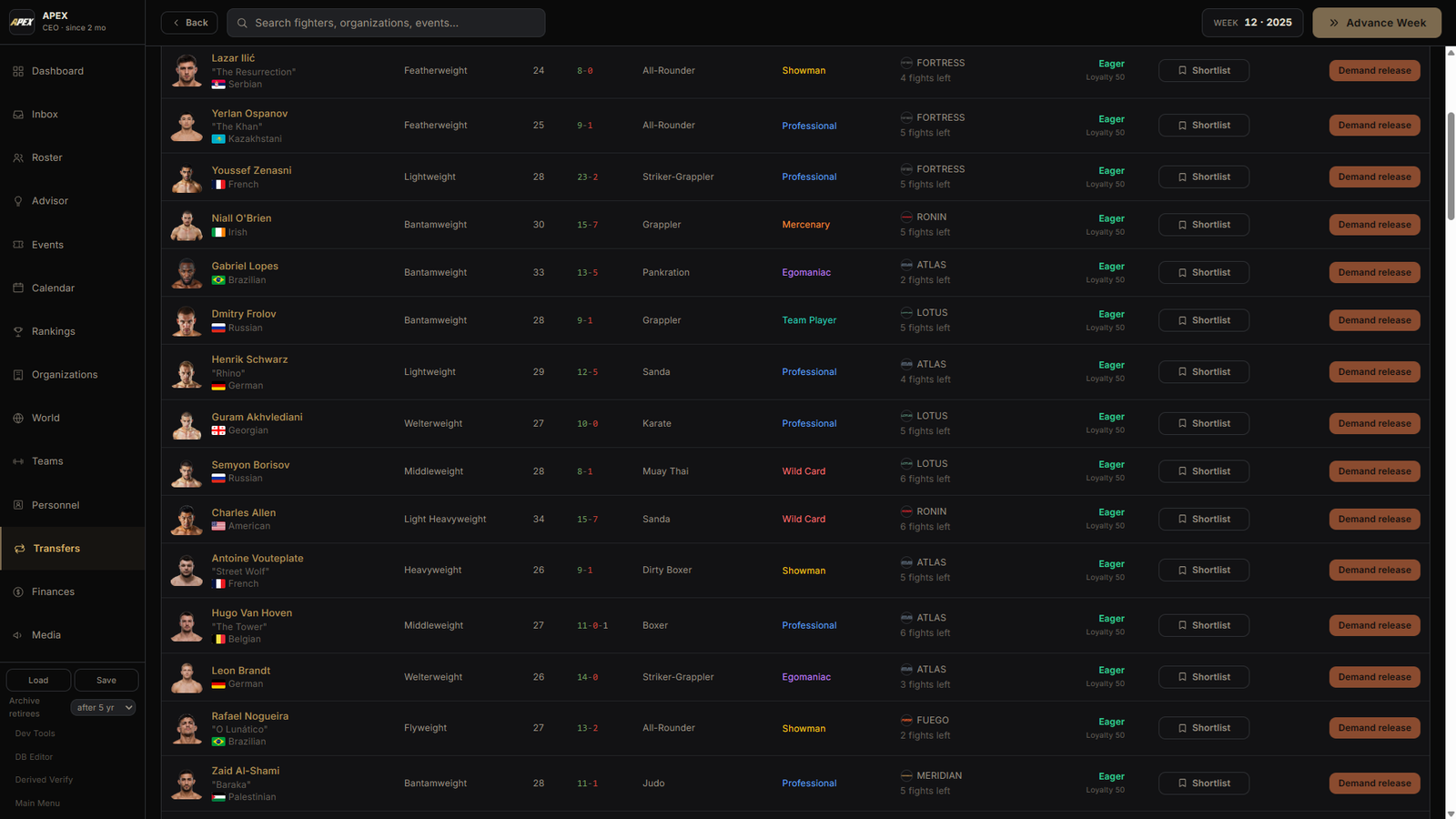The width and height of the screenshot is (1456, 819).
Task: Click the Transfers arrows icon
Action: coord(20,549)
